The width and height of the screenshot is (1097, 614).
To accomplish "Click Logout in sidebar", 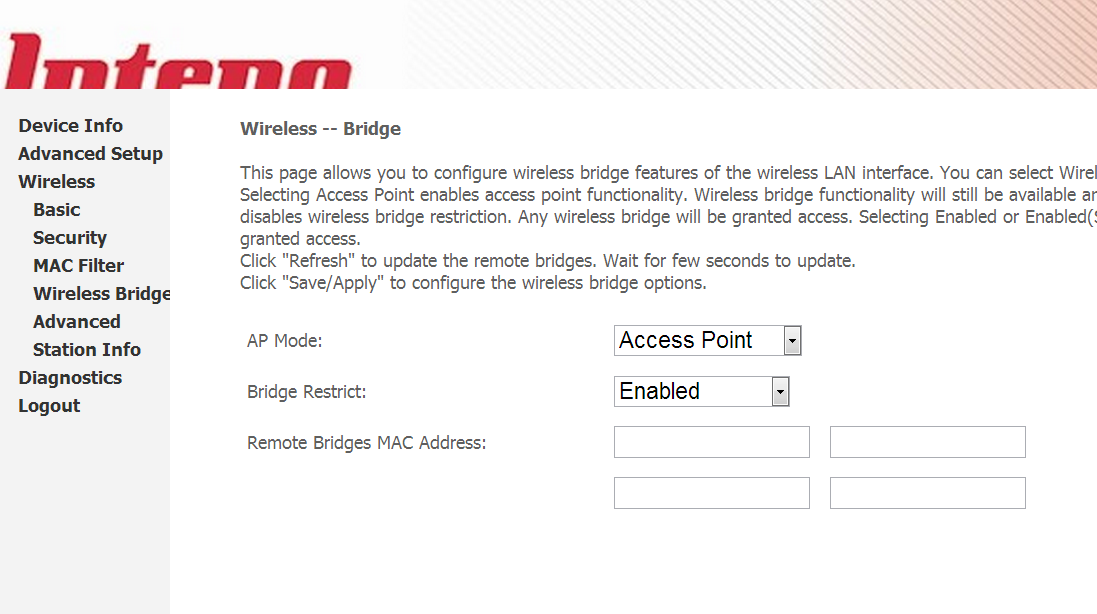I will point(49,406).
